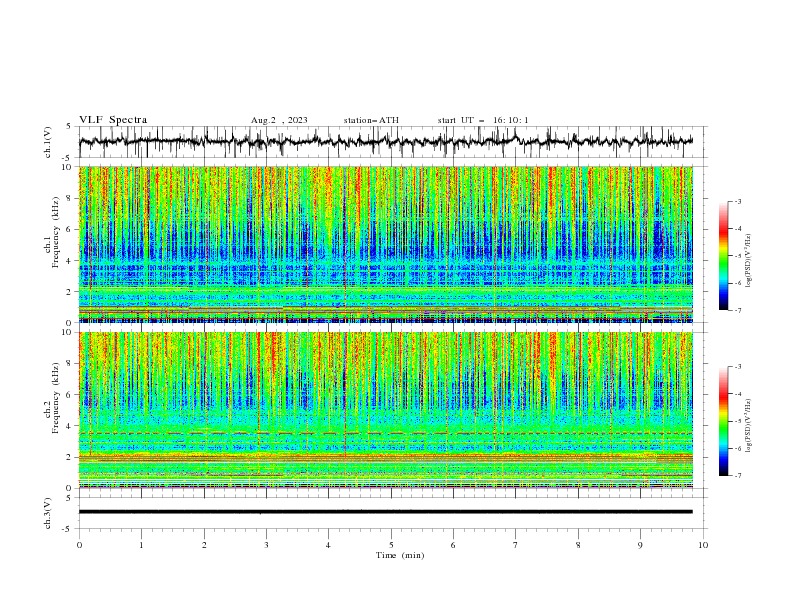This screenshot has width=792, height=612.
Task: Click the ch.1 PSD color scale bar
Action: [723, 256]
